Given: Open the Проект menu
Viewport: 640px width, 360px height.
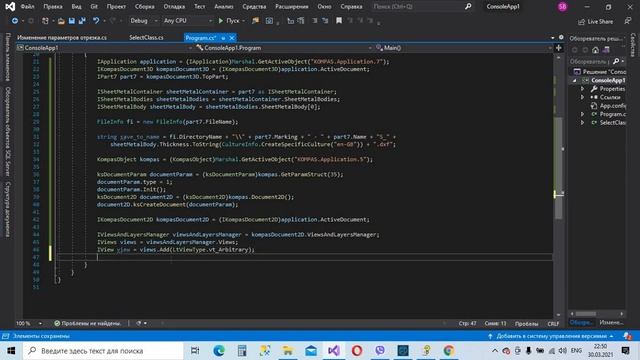Looking at the screenshot, I should coord(116,7).
